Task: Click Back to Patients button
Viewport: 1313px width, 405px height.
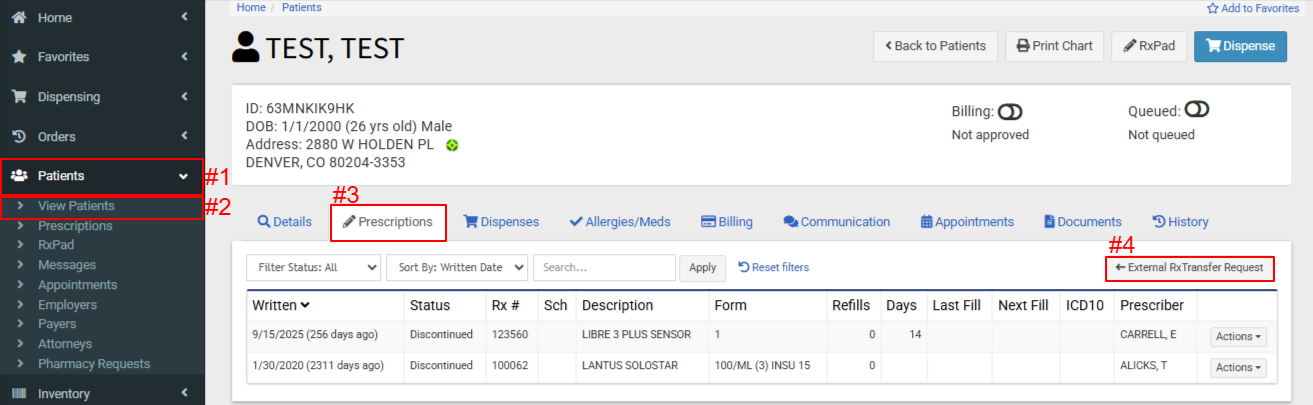Action: point(935,46)
